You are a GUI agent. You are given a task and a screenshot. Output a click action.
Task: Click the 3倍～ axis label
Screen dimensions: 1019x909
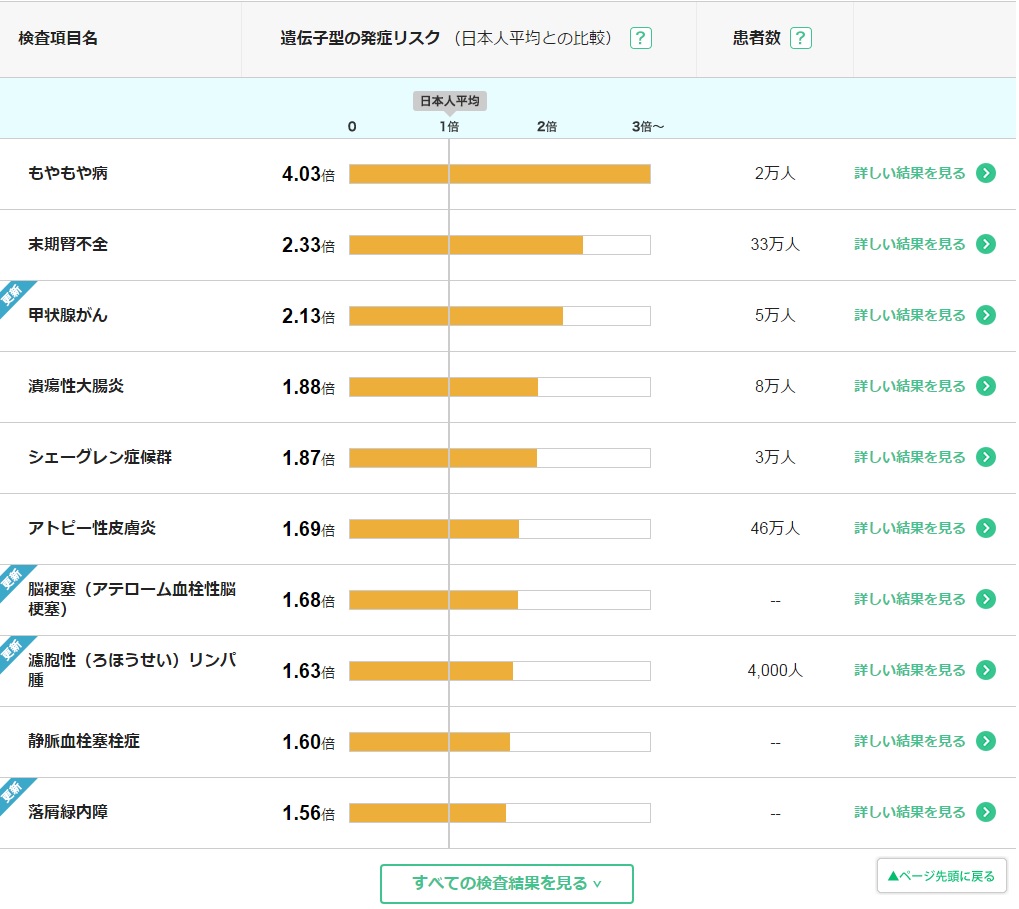(649, 127)
